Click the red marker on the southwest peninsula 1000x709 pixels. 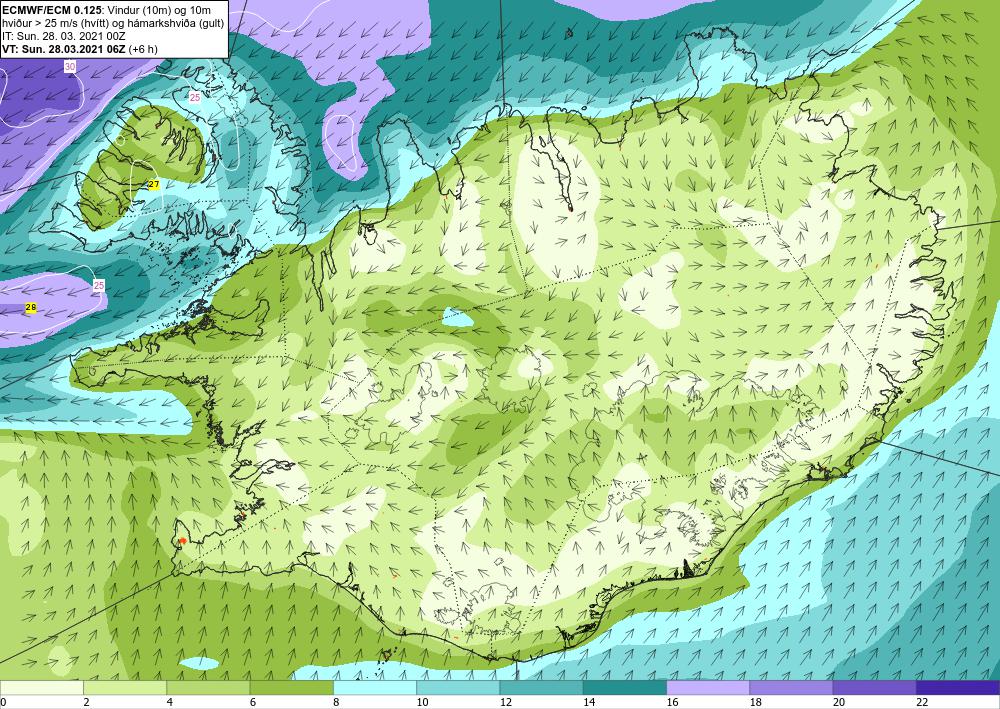182,541
